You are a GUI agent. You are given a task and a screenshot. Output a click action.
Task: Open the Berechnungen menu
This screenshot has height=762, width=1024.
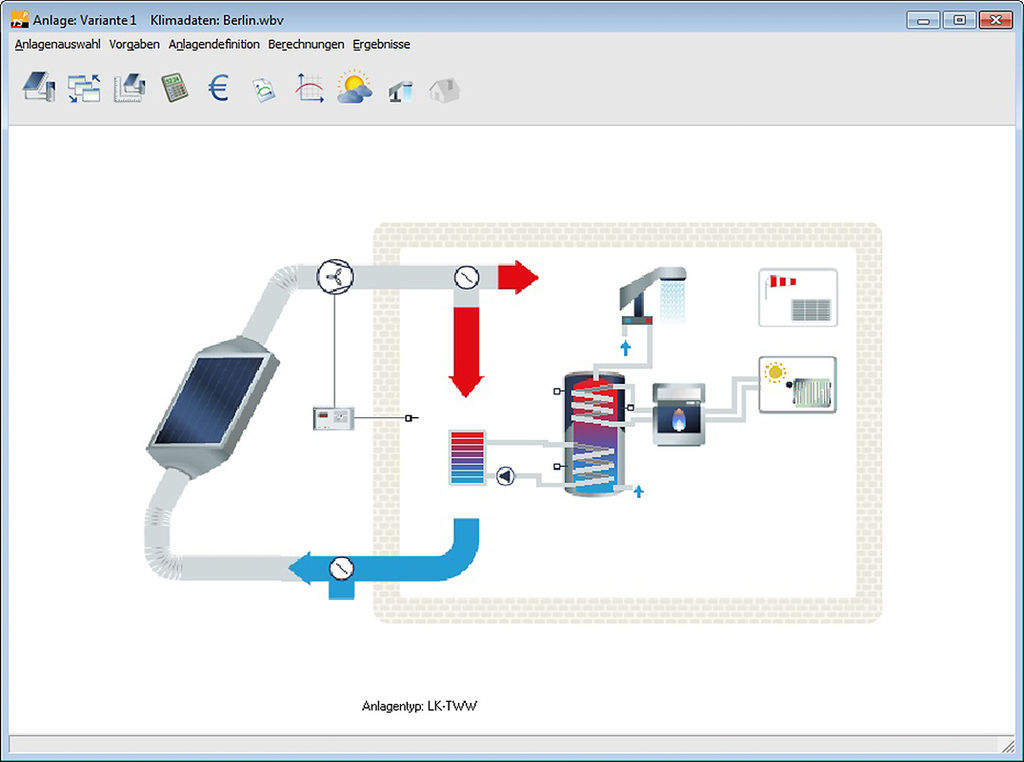click(x=306, y=44)
